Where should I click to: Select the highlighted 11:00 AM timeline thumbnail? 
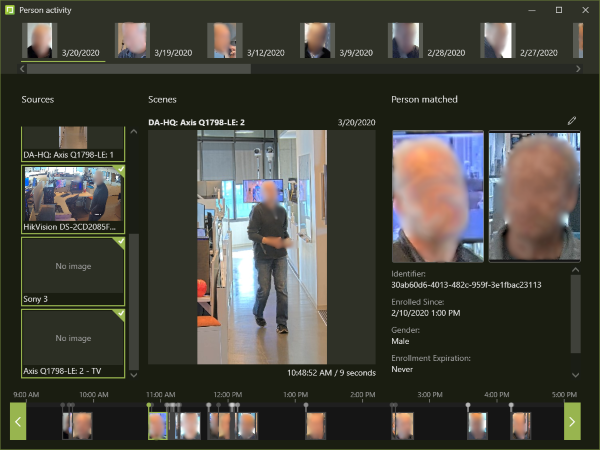coord(158,426)
